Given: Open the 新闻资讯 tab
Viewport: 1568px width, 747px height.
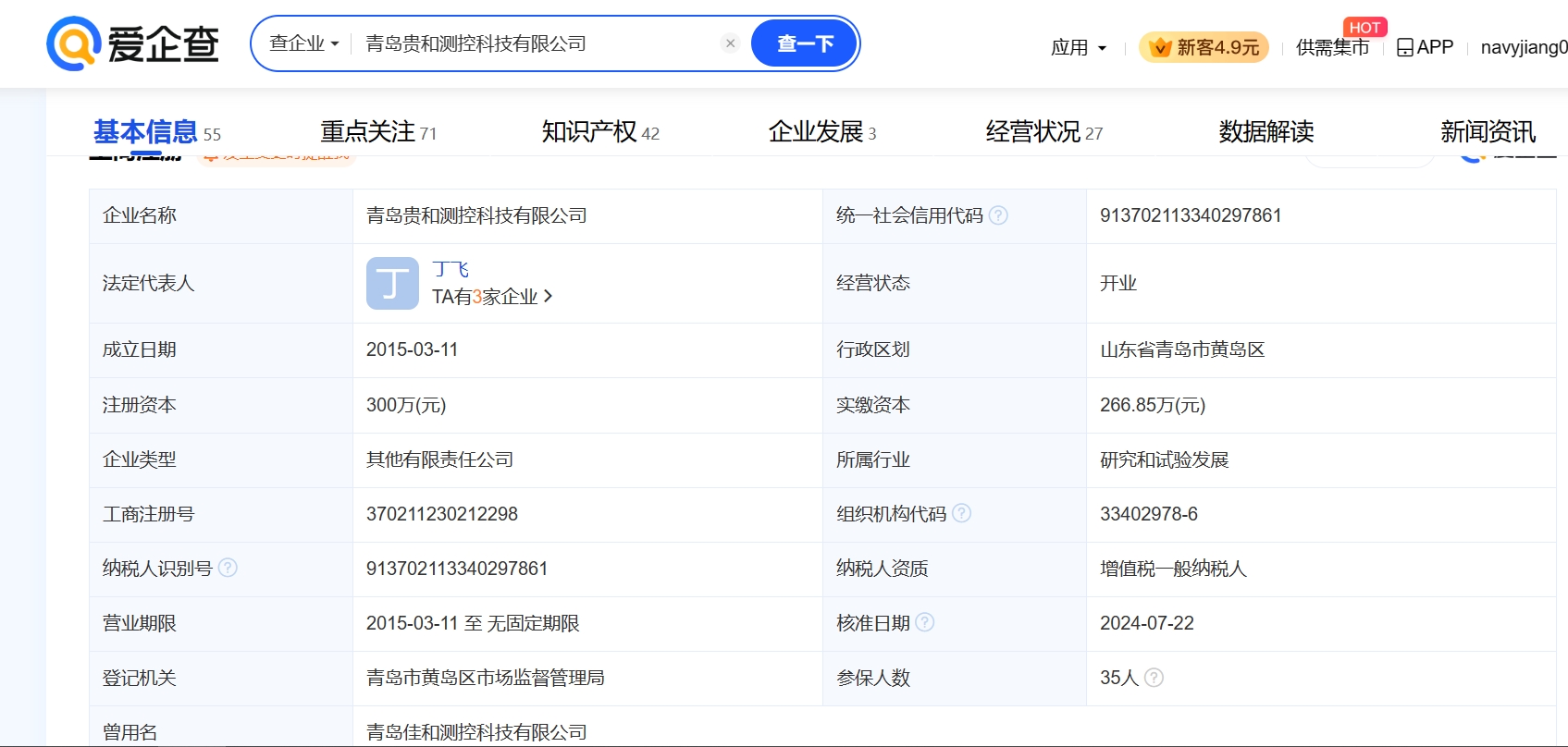Looking at the screenshot, I should pos(1488,132).
